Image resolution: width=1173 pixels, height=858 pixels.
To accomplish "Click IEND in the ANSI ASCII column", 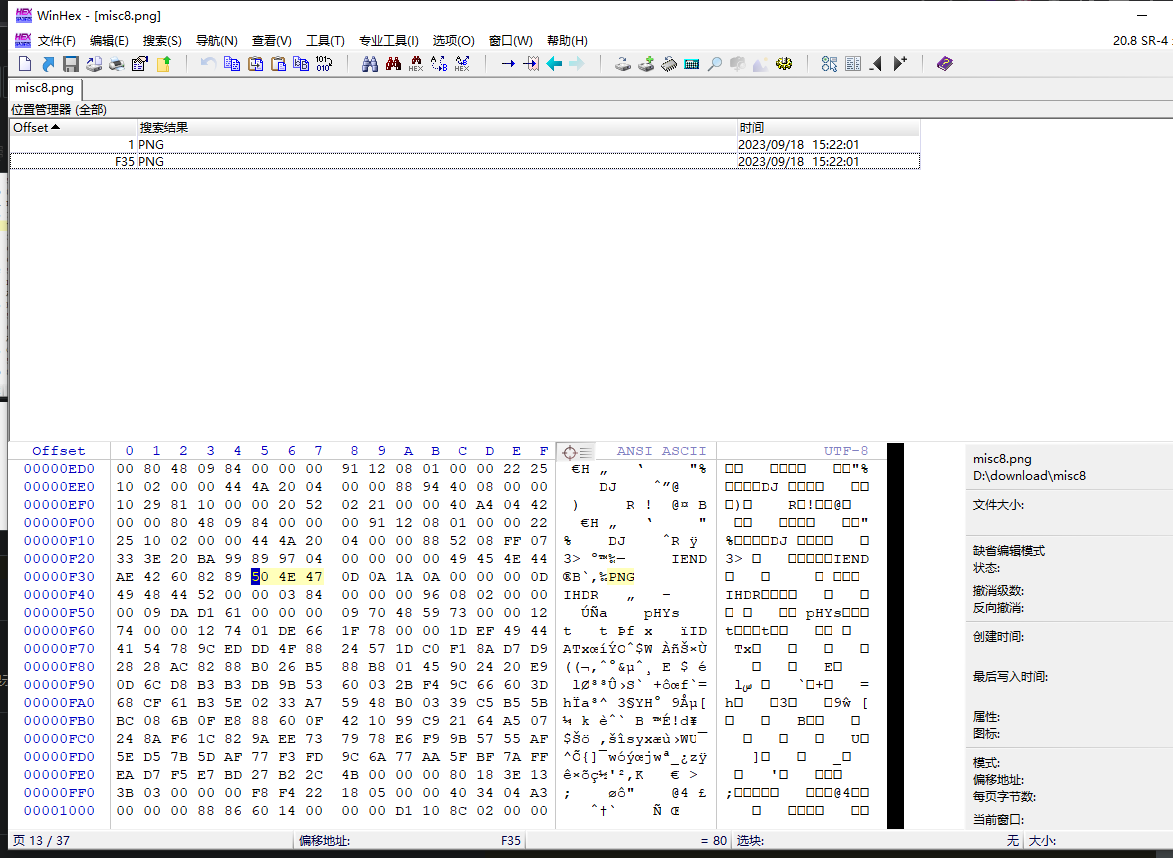I will [x=689, y=559].
